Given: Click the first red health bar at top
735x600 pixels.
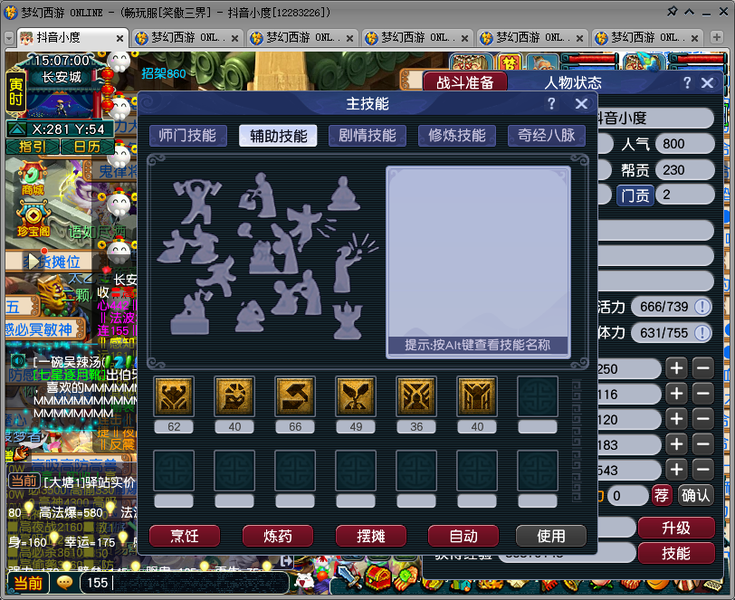Looking at the screenshot, I should 589,59.
